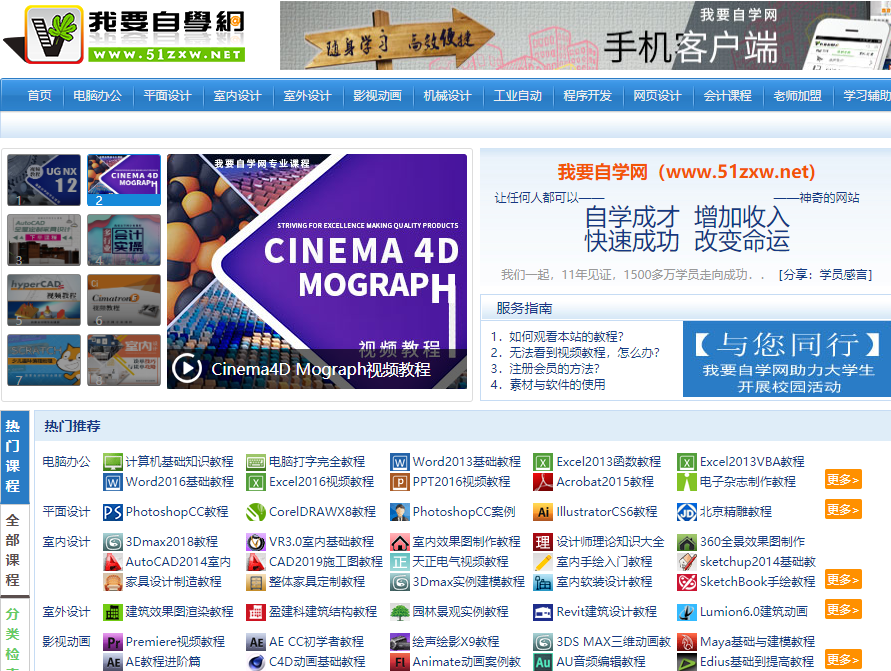Click the Acrobat icon beside Acrobat2015教程

point(543,482)
